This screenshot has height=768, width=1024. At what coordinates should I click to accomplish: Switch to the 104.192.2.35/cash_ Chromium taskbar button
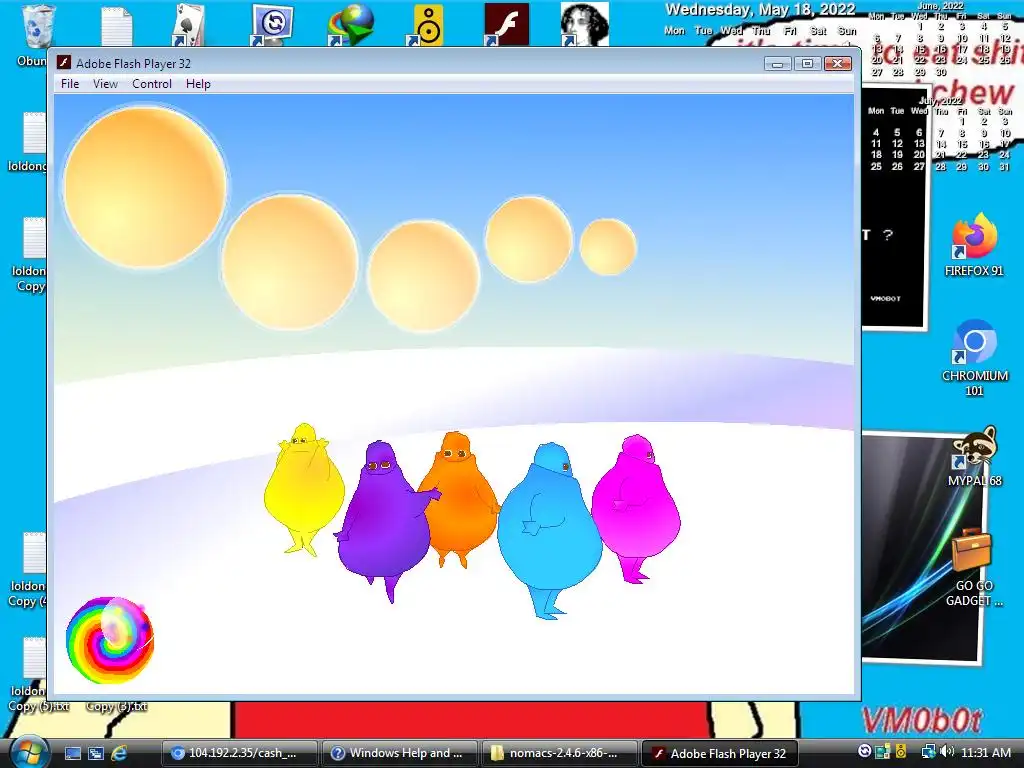click(x=239, y=753)
